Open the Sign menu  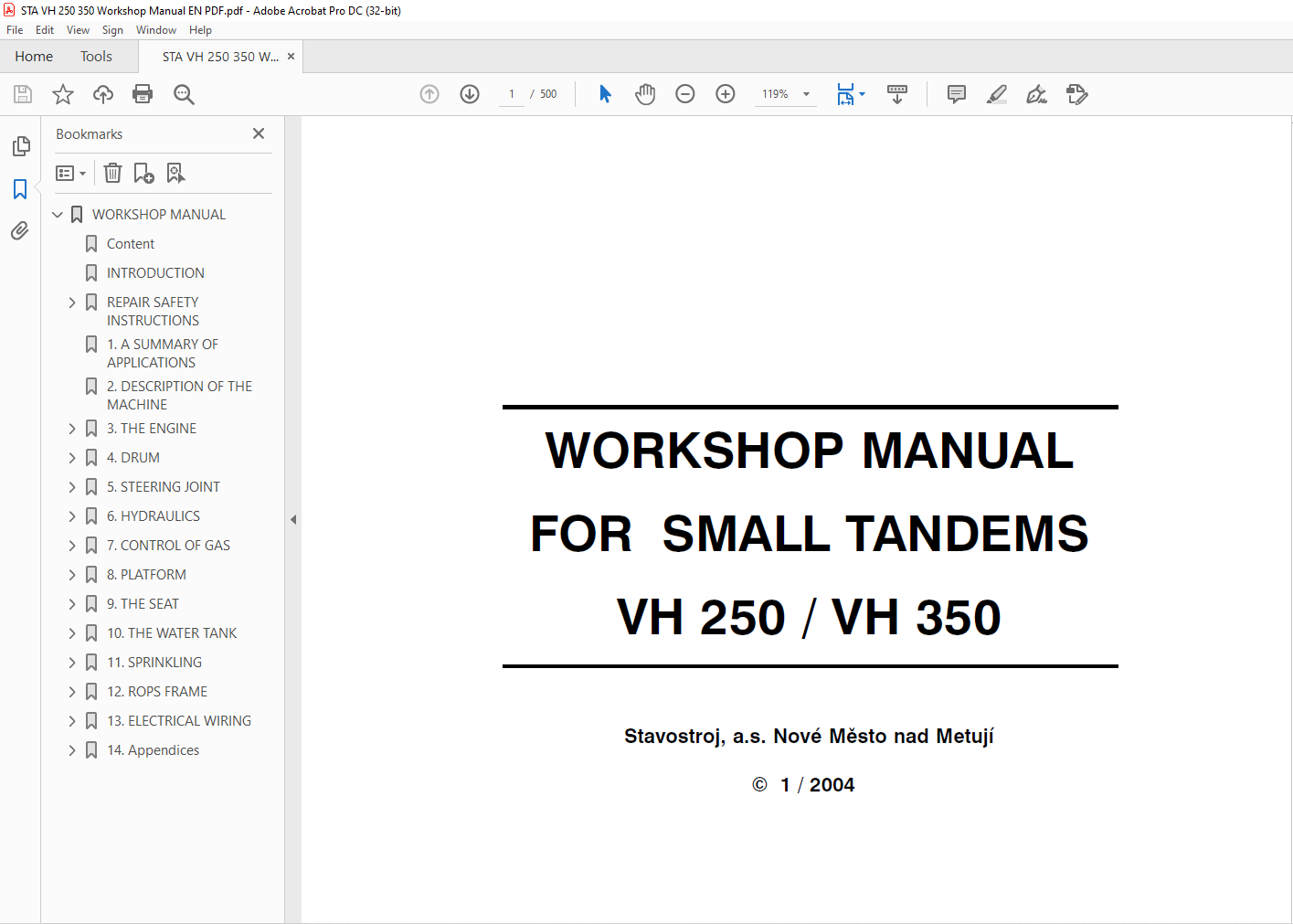(112, 30)
